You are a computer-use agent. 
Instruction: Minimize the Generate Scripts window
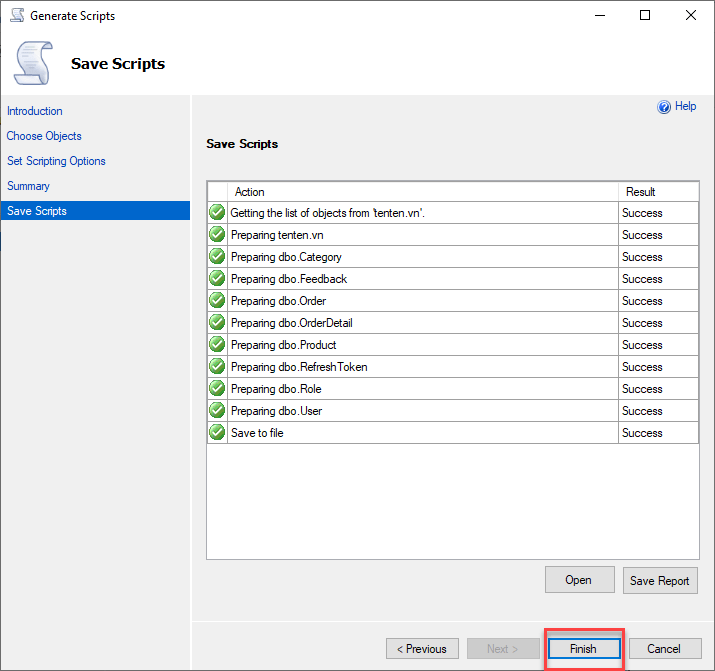[600, 15]
